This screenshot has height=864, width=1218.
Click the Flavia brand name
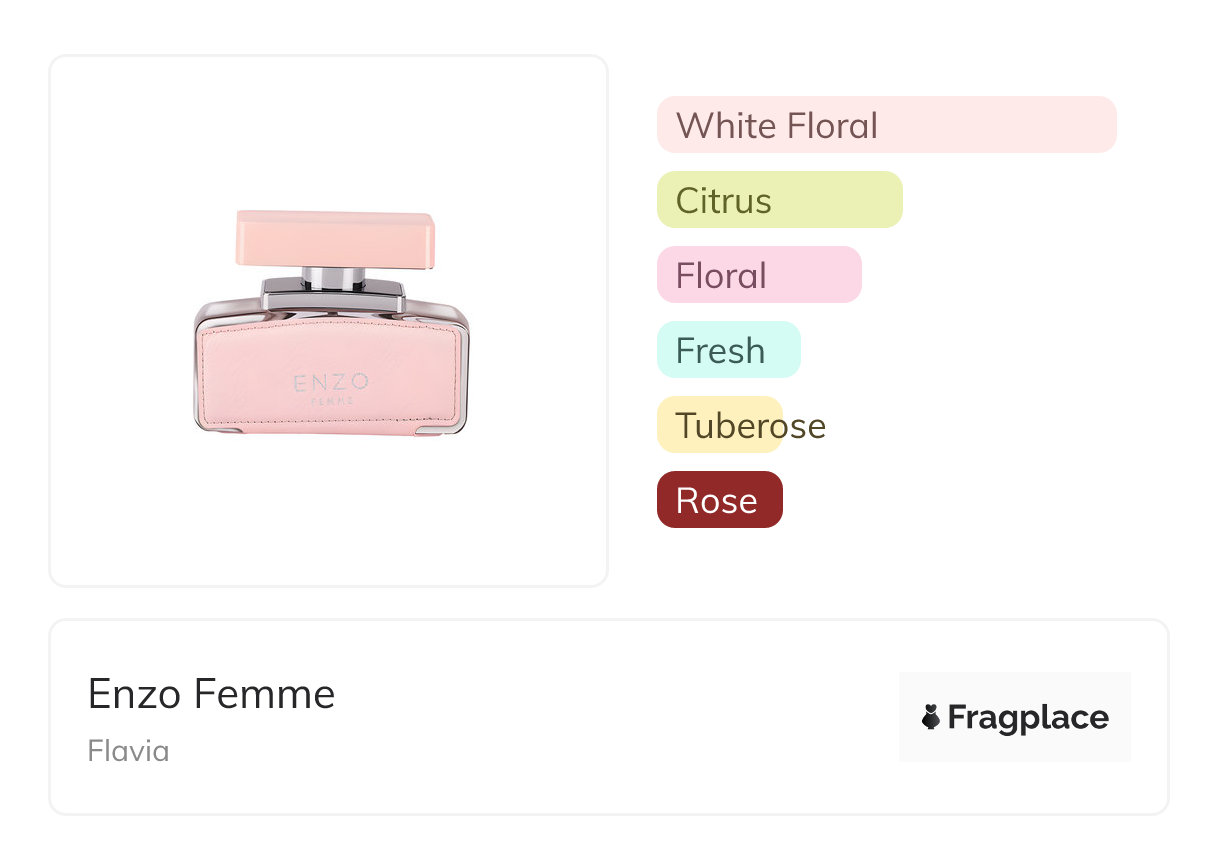tap(128, 751)
